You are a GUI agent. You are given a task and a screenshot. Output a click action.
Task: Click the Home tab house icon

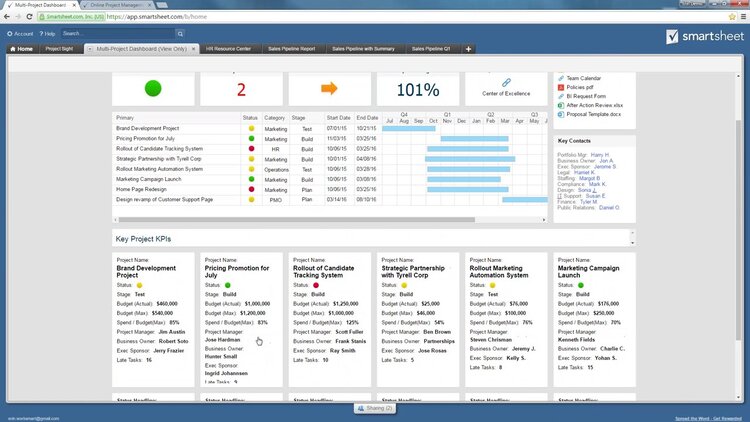click(13, 49)
